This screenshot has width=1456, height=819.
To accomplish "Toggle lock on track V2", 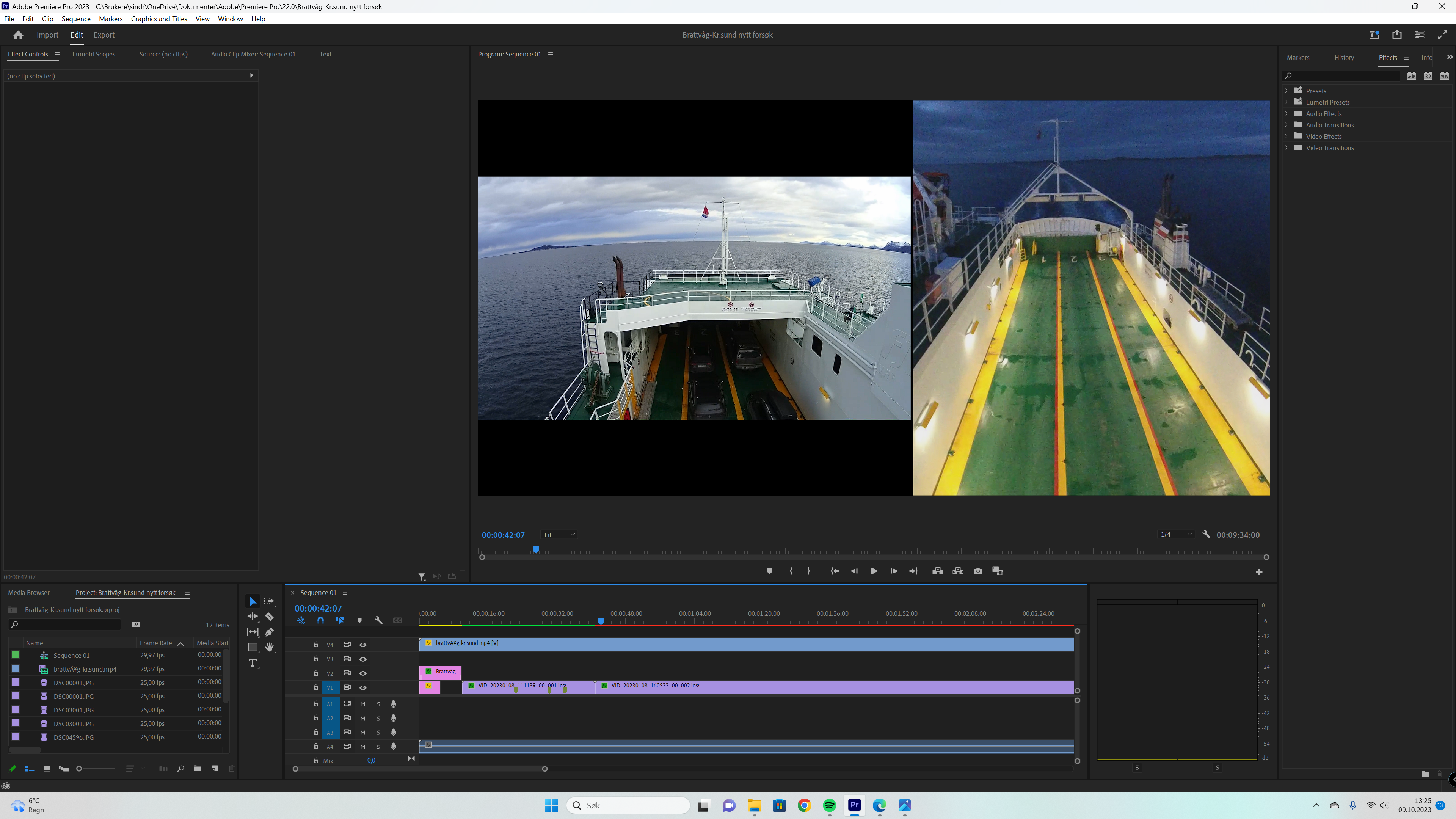I will click(x=316, y=673).
